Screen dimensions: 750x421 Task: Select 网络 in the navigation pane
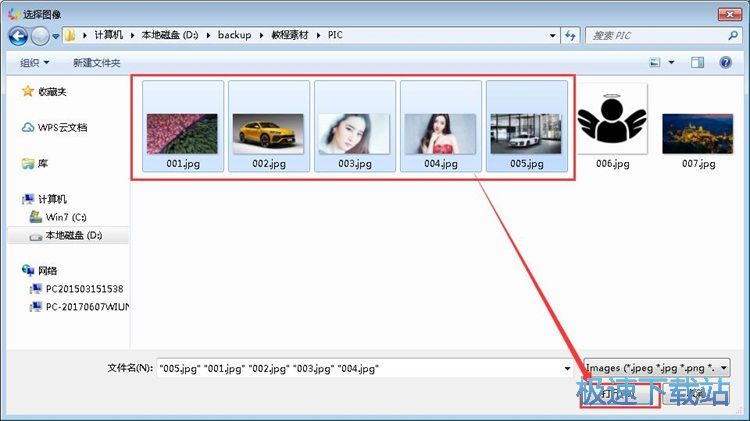pyautogui.click(x=47, y=271)
